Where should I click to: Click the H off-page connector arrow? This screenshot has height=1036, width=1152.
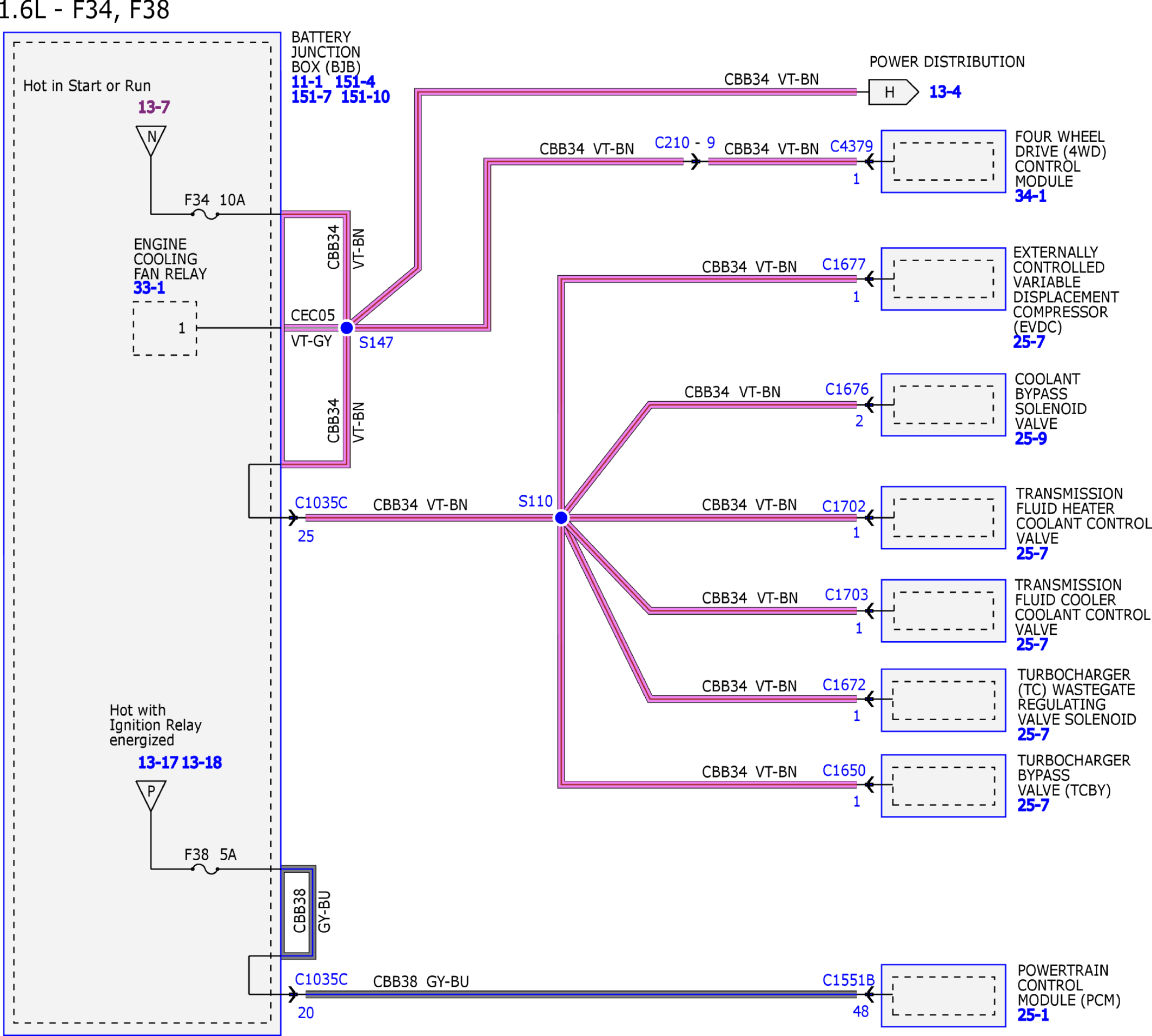pos(893,92)
